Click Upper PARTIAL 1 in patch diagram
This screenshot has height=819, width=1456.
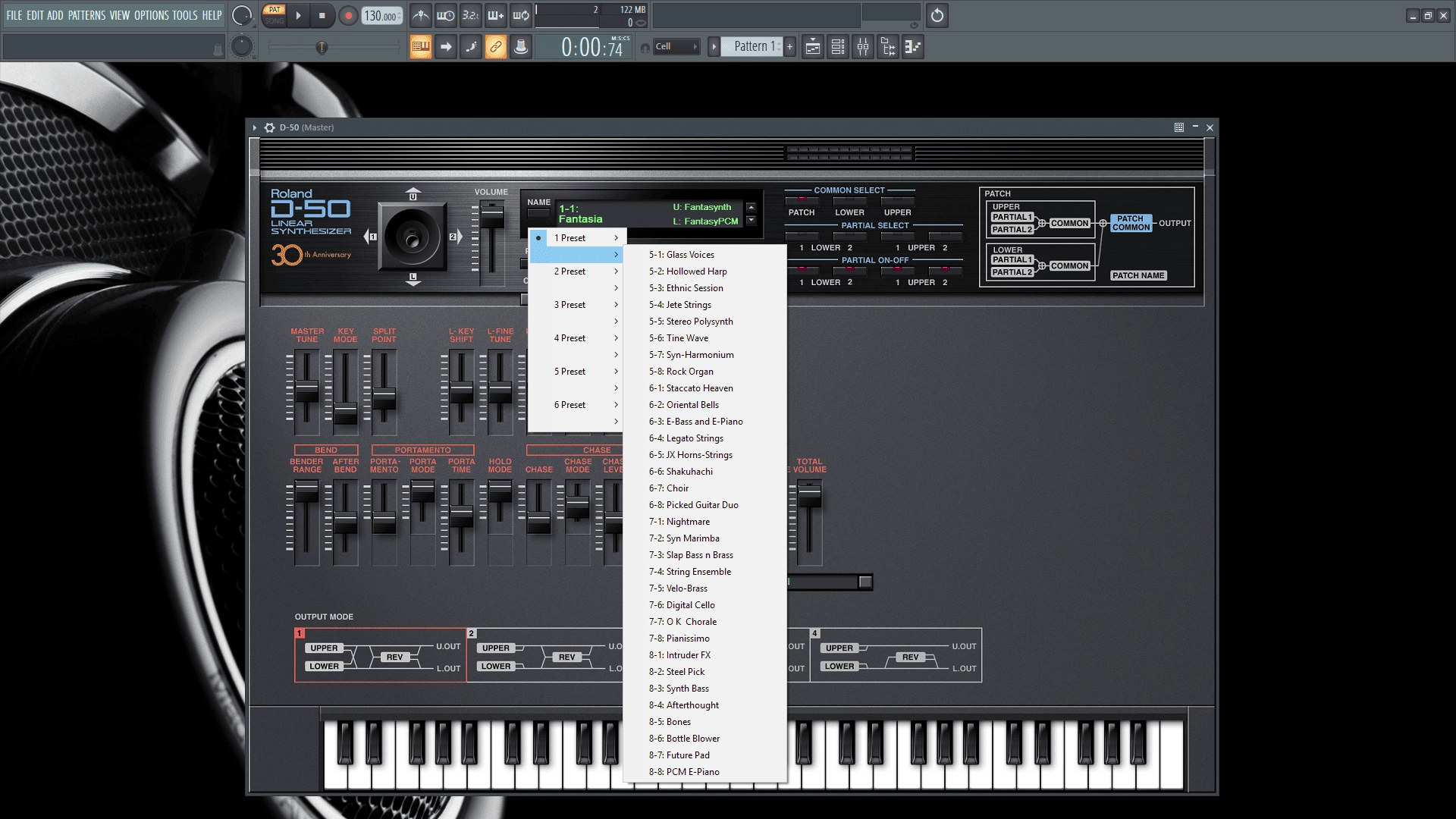(x=1012, y=217)
